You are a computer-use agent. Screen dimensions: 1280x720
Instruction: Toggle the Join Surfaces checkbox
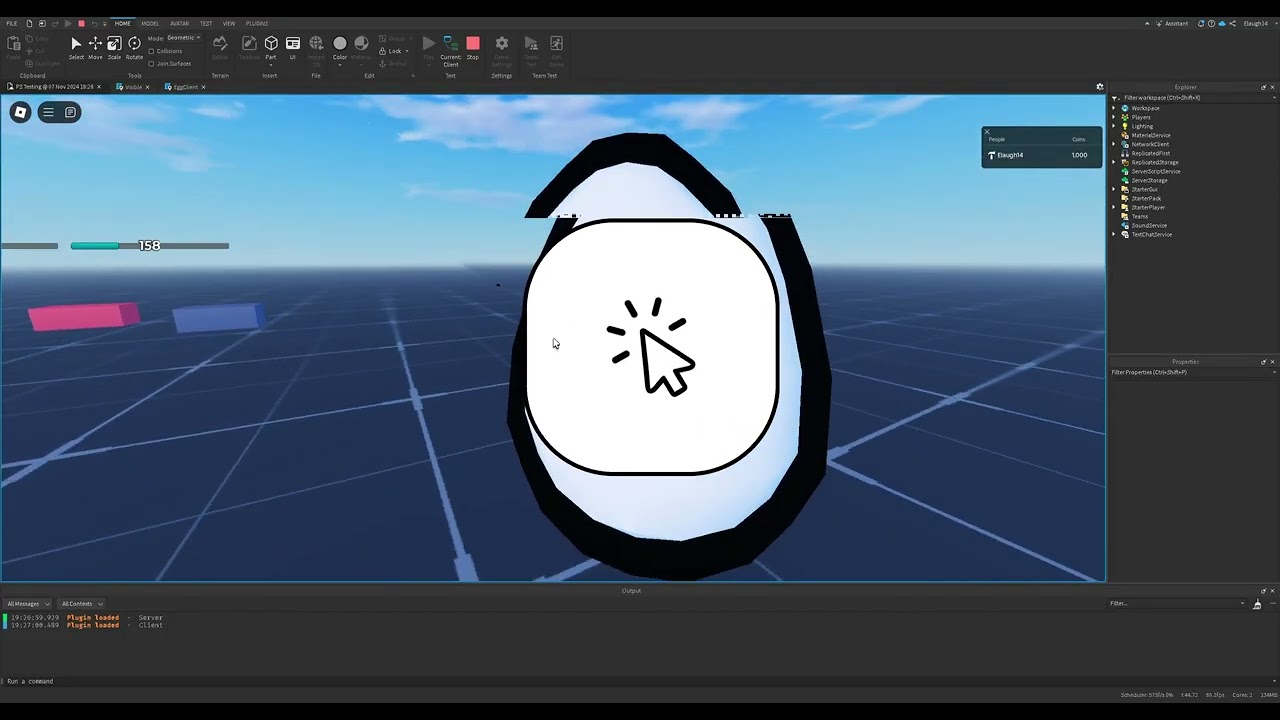pyautogui.click(x=152, y=63)
